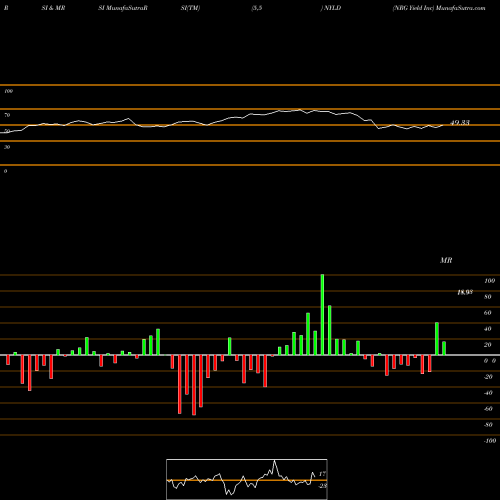Viewport: 500px width, 500px height.
Task: Click the -40 axis label on MR histogram
Action: tap(488, 393)
